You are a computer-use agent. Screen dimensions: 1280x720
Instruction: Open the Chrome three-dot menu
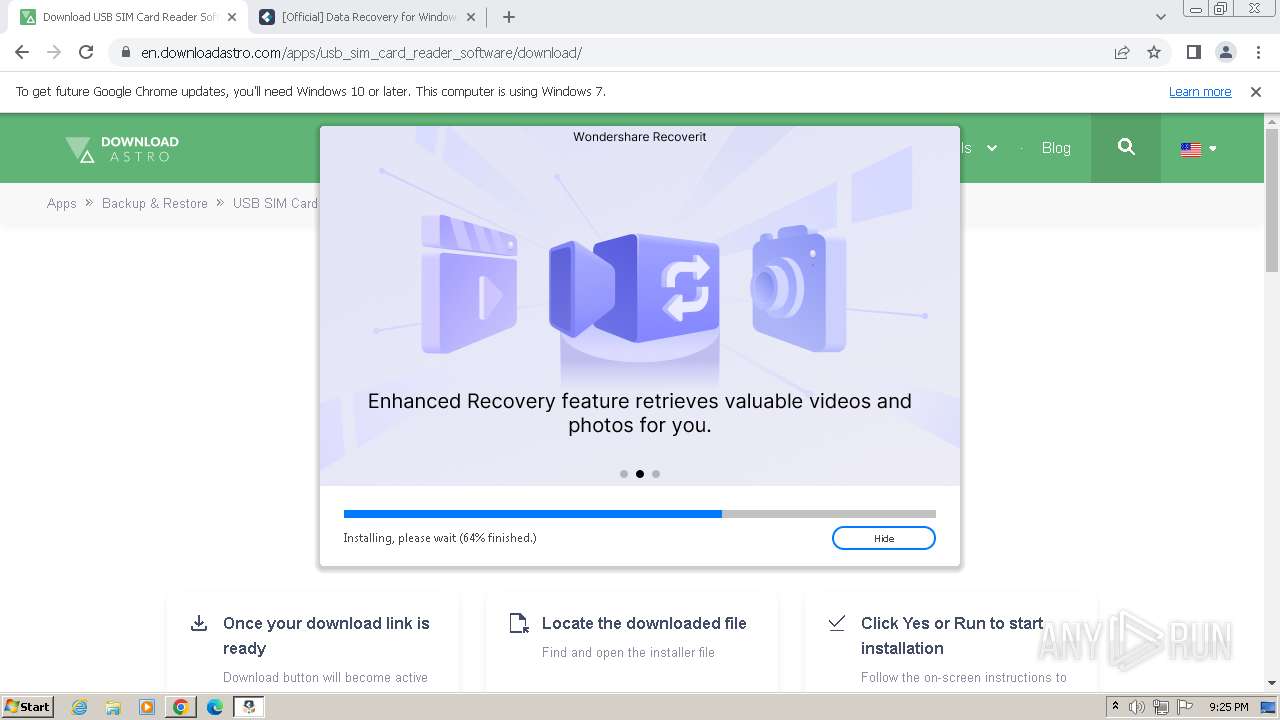click(1258, 52)
